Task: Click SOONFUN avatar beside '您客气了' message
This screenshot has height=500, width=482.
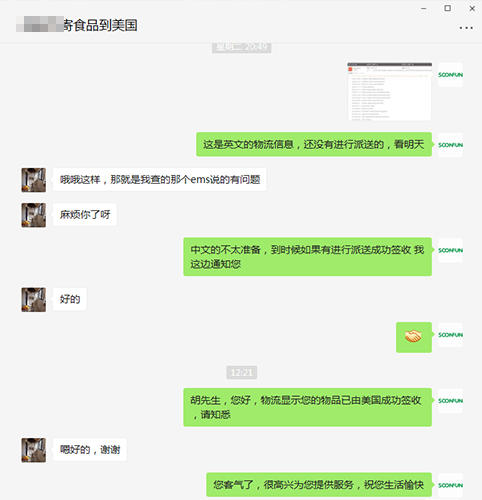Action: point(450,485)
